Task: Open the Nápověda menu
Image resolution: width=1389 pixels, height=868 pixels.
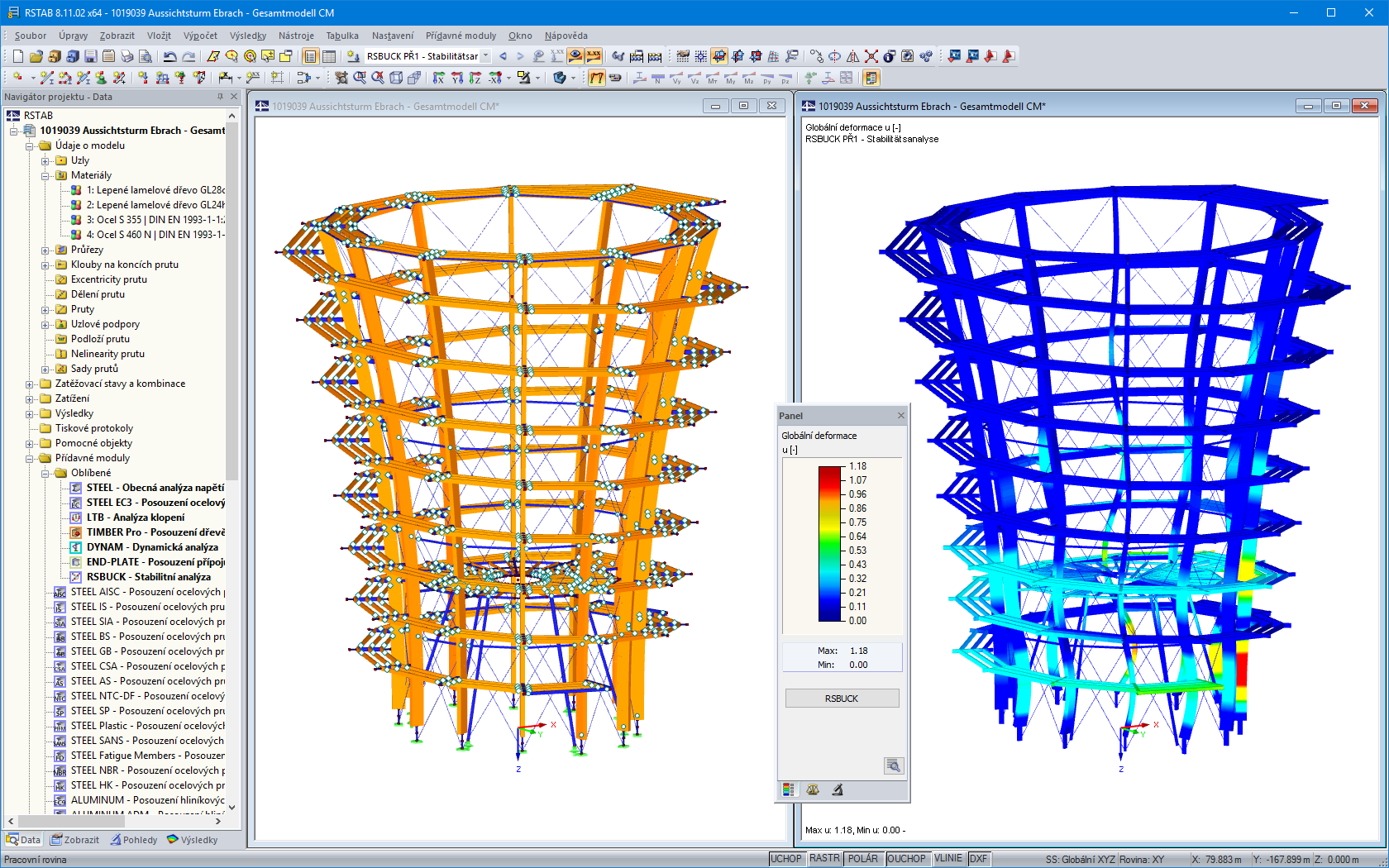Action: (566, 36)
